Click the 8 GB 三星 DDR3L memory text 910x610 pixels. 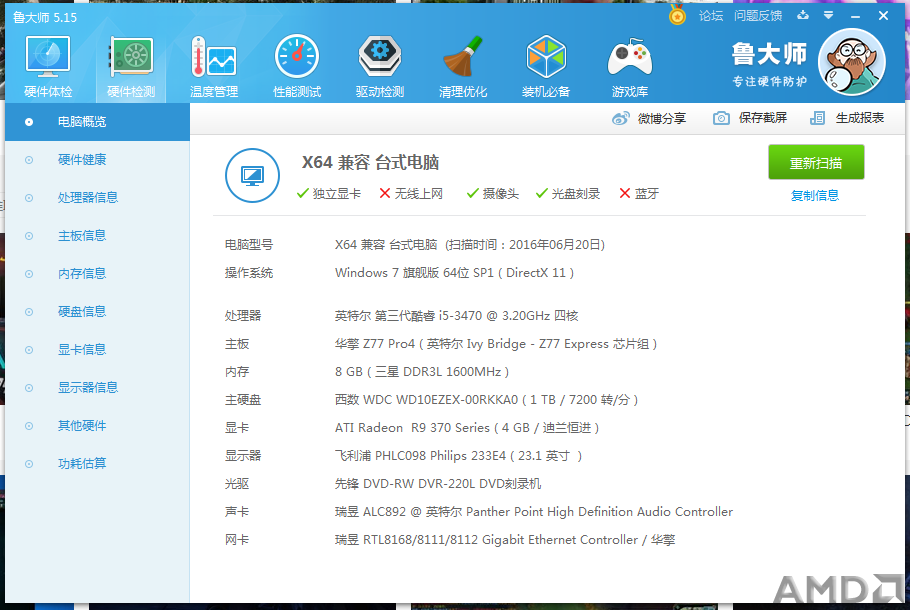[x=422, y=371]
